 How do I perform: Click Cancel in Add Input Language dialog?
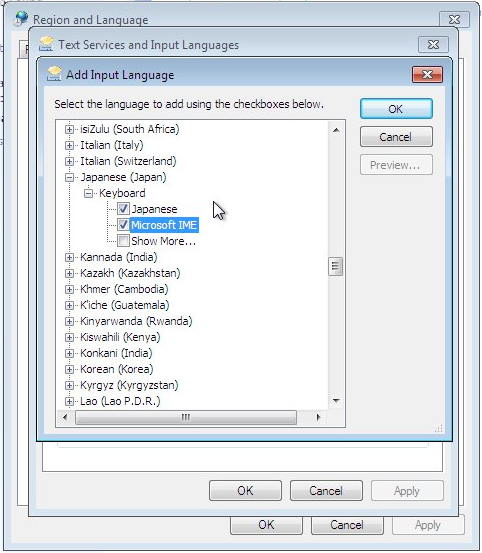click(396, 136)
